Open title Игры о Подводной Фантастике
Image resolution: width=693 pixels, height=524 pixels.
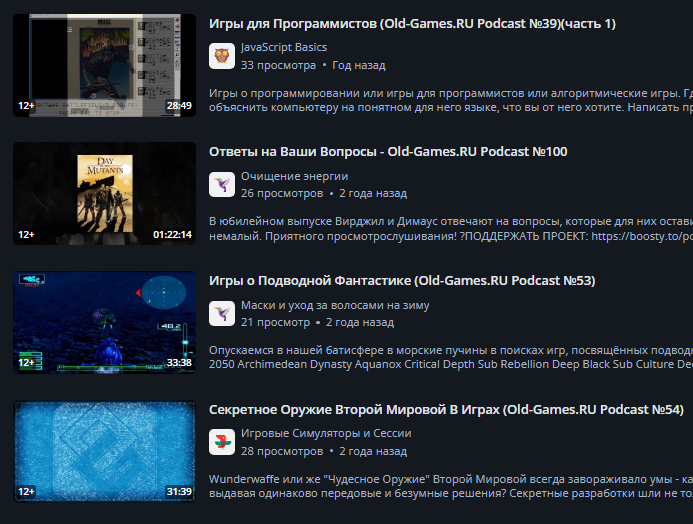(402, 281)
